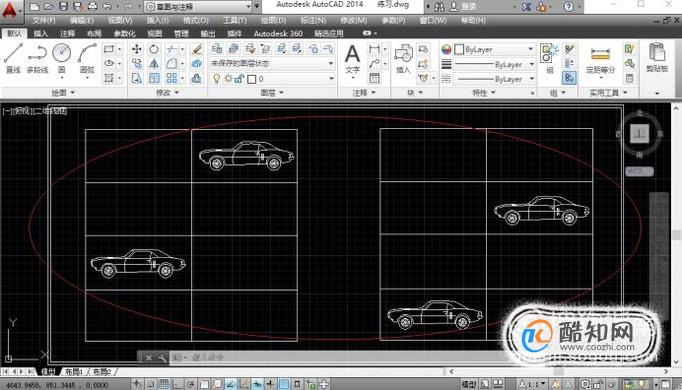Open the linetype ByLayer dropdown
Screen dimensions: 682x390
pos(495,79)
